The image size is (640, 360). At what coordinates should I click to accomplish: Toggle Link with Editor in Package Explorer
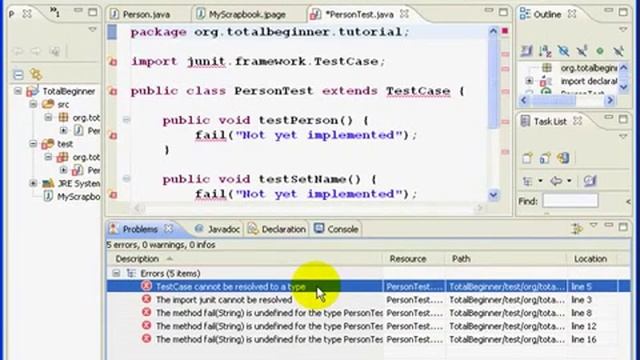(x=36, y=74)
